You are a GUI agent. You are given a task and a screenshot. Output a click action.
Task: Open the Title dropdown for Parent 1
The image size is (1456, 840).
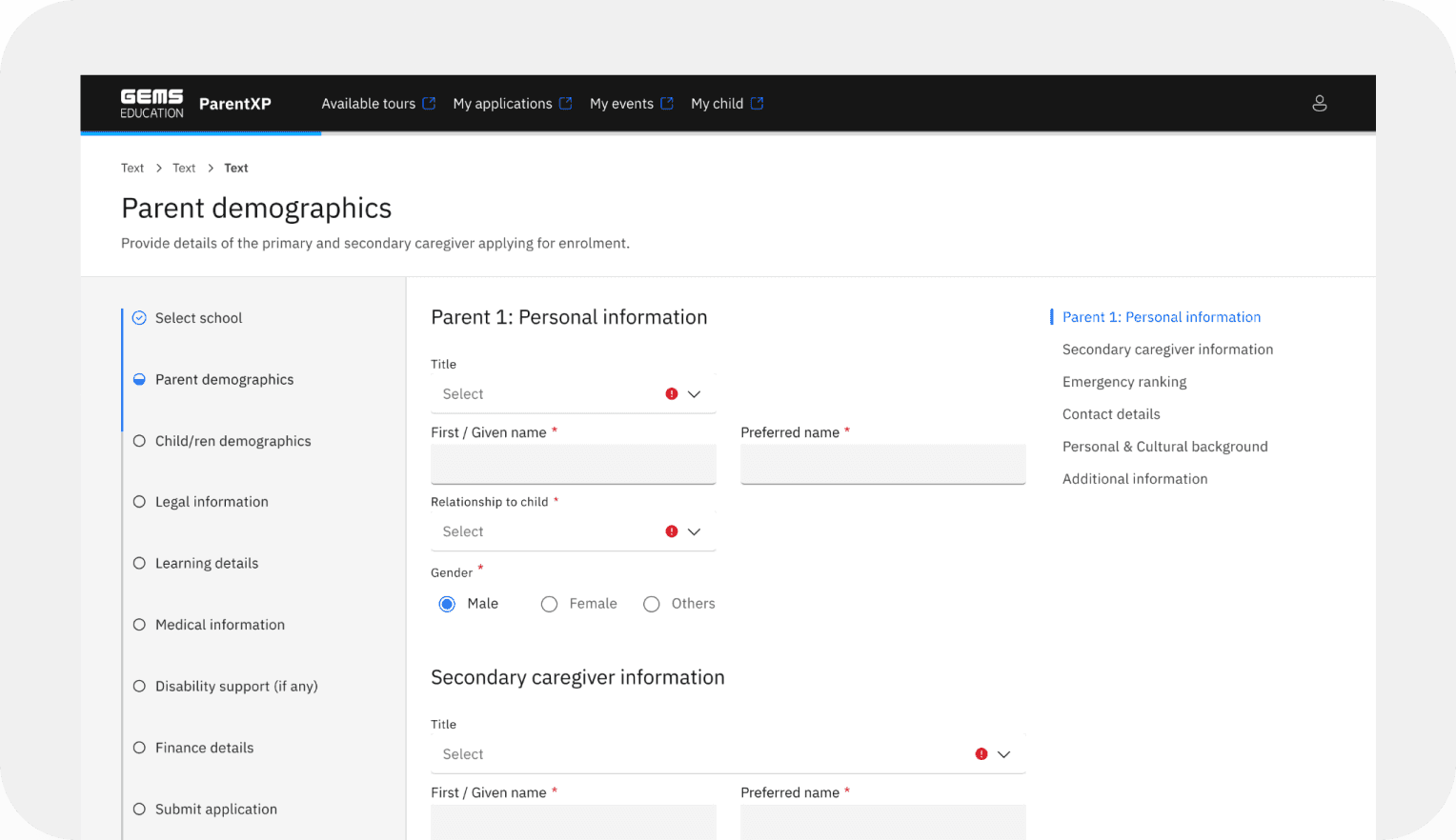click(x=695, y=393)
